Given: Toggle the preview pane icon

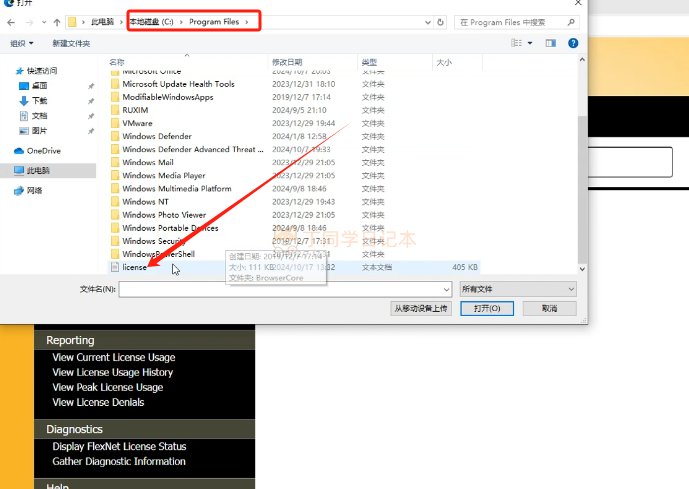Looking at the screenshot, I should coord(551,43).
